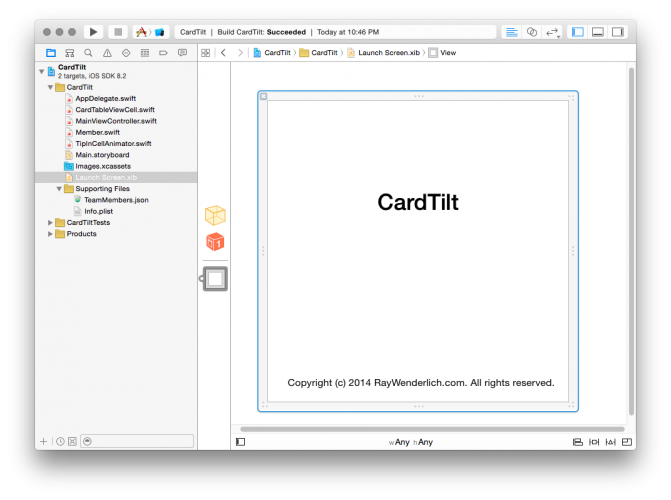Toggle the Navigator pane visibility

pos(578,32)
